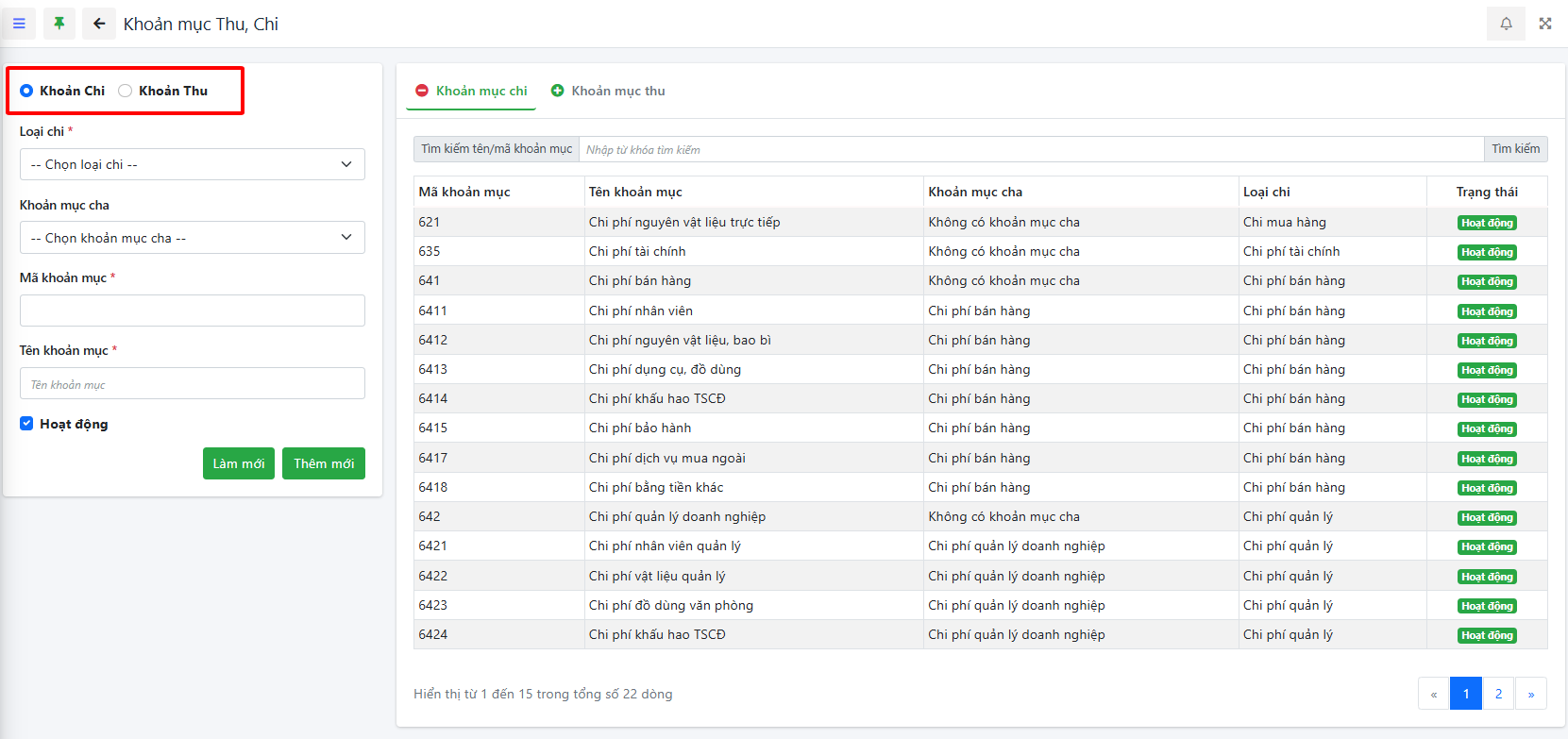Select the Khoản Chi radio button
This screenshot has width=1568, height=739.
tap(26, 91)
